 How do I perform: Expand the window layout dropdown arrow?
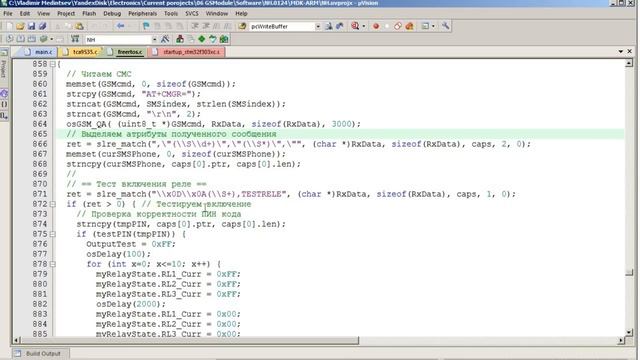433,27
